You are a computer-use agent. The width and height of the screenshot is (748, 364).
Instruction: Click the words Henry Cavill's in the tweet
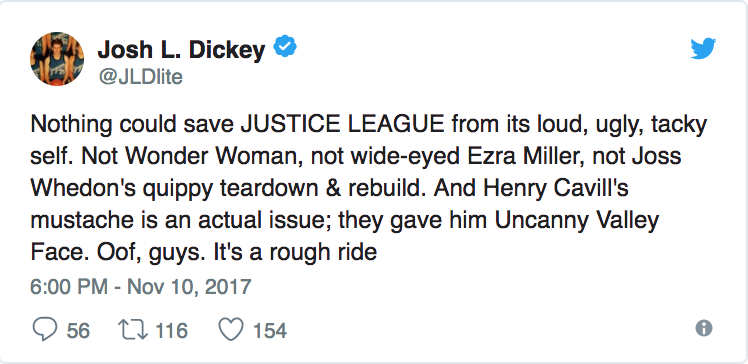tap(556, 189)
